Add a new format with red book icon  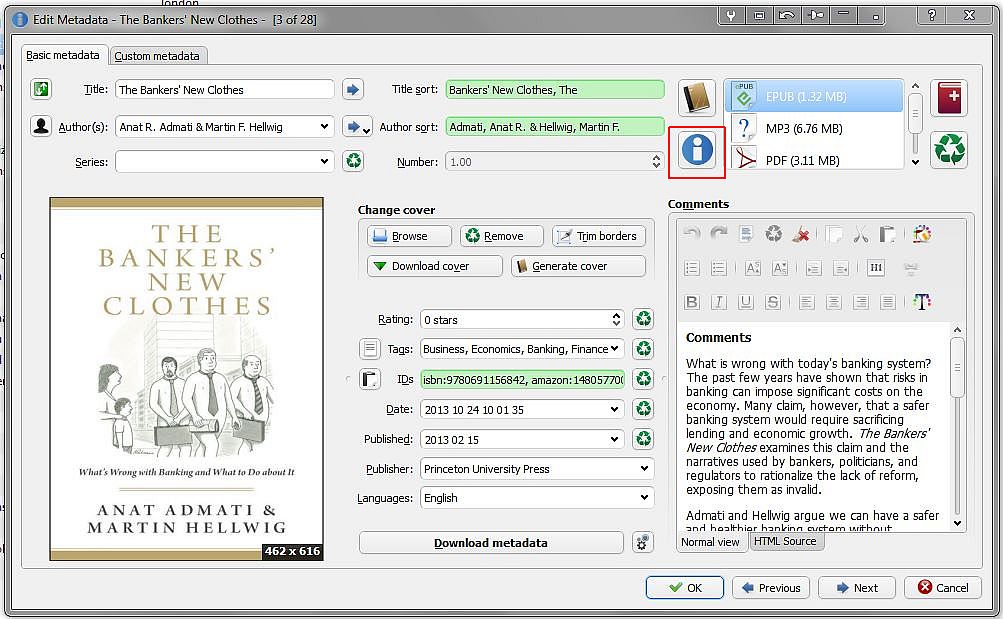pos(949,98)
